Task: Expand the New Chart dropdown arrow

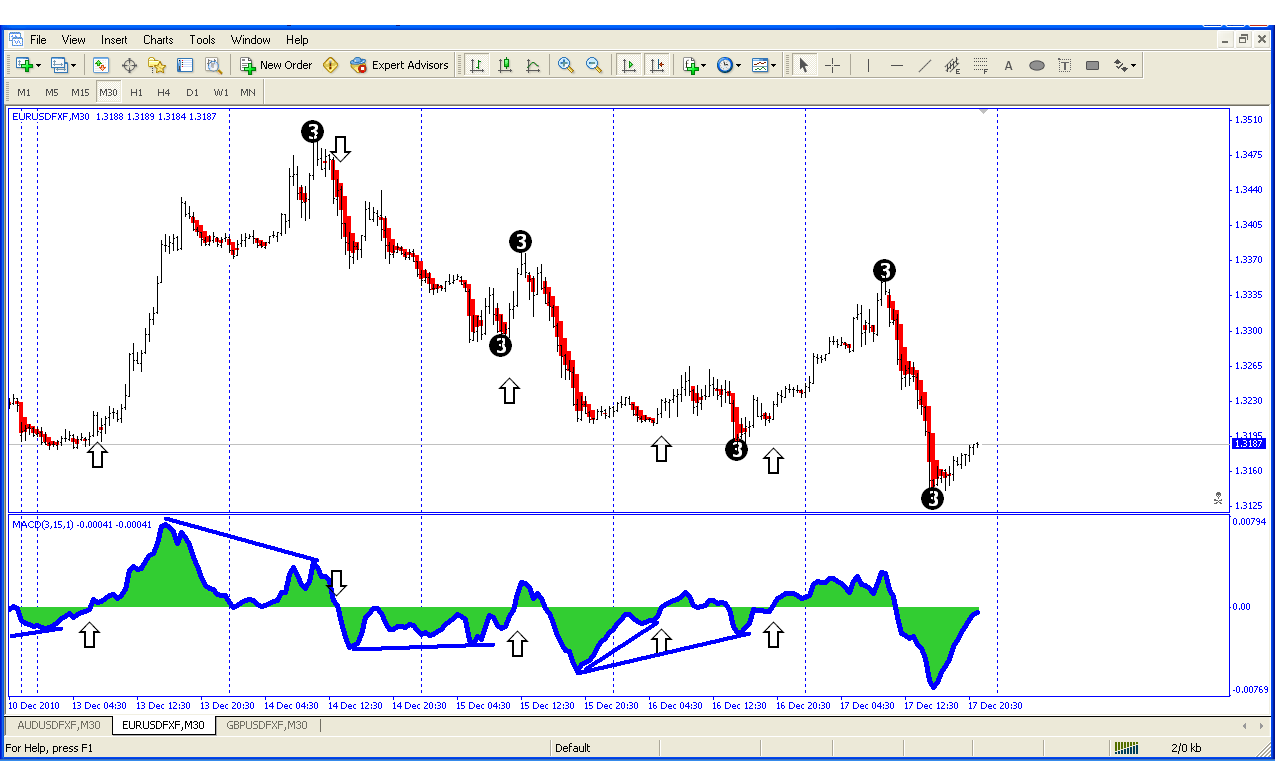Action: pos(38,65)
